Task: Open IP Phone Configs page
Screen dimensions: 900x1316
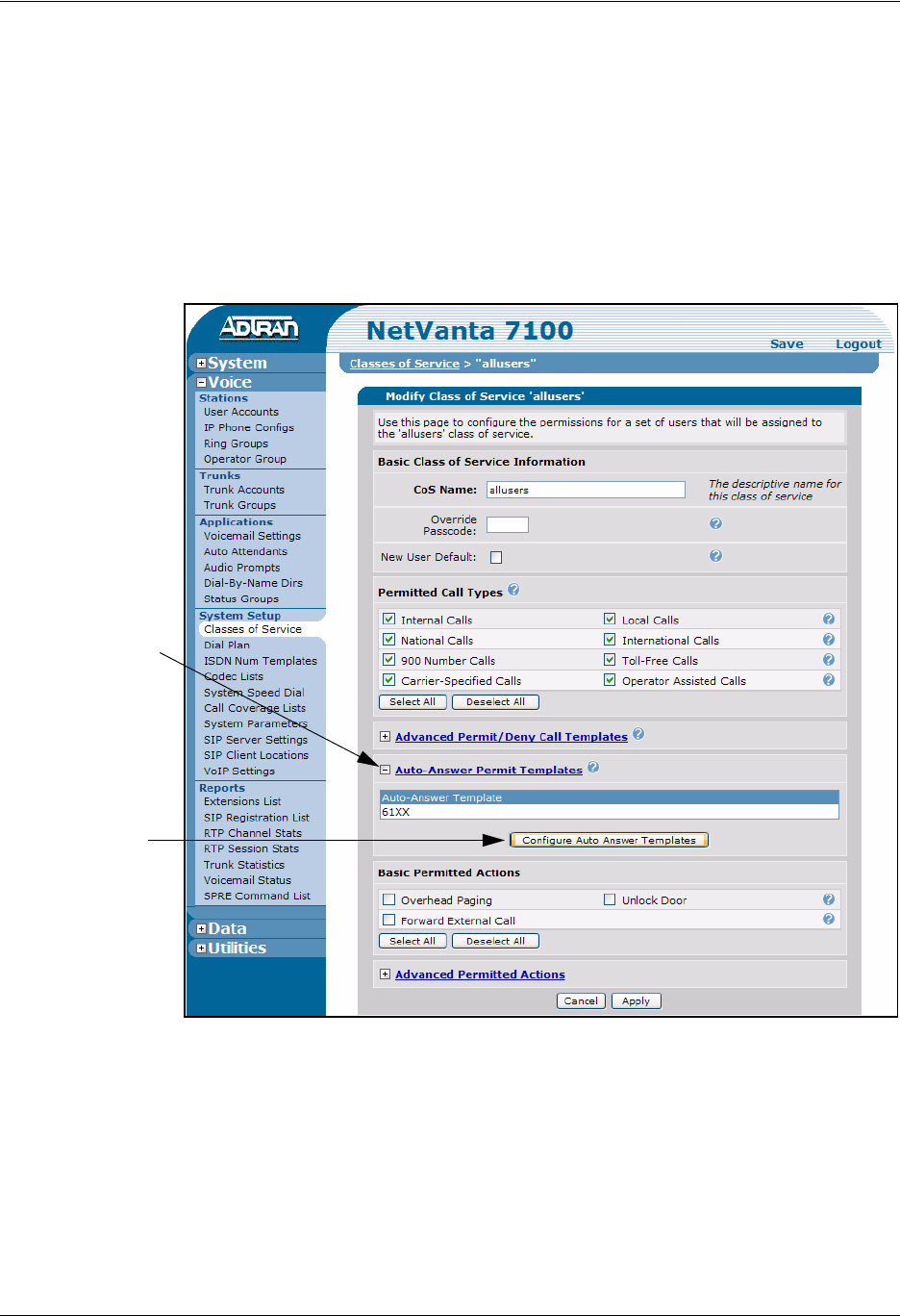Action: (249, 428)
